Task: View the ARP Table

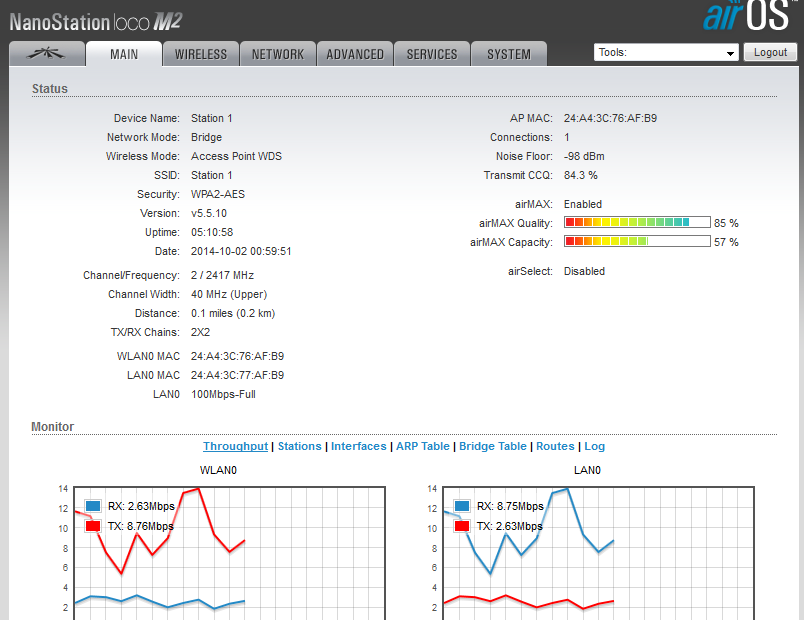Action: (x=423, y=446)
